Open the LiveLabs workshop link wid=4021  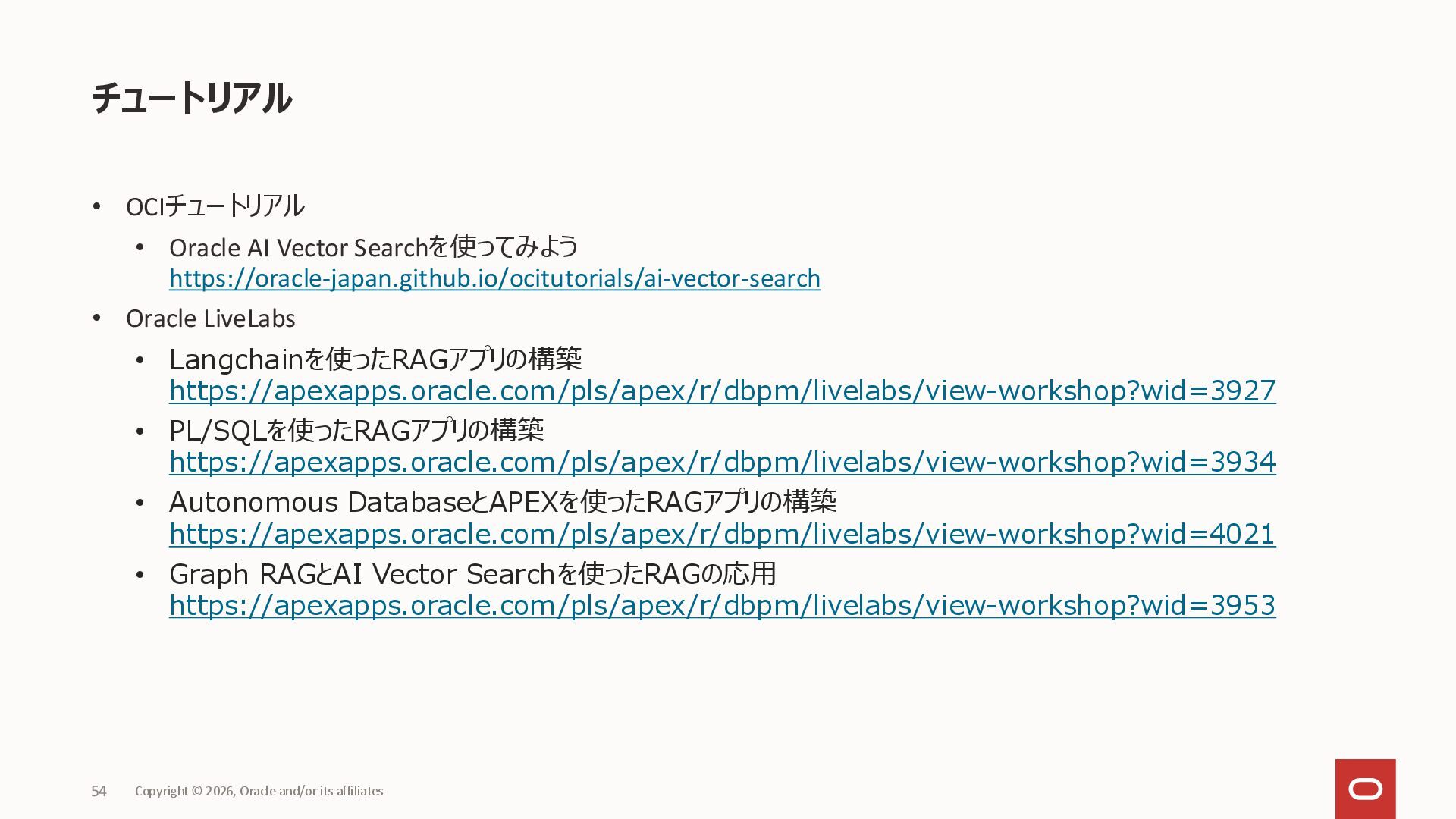[722, 534]
